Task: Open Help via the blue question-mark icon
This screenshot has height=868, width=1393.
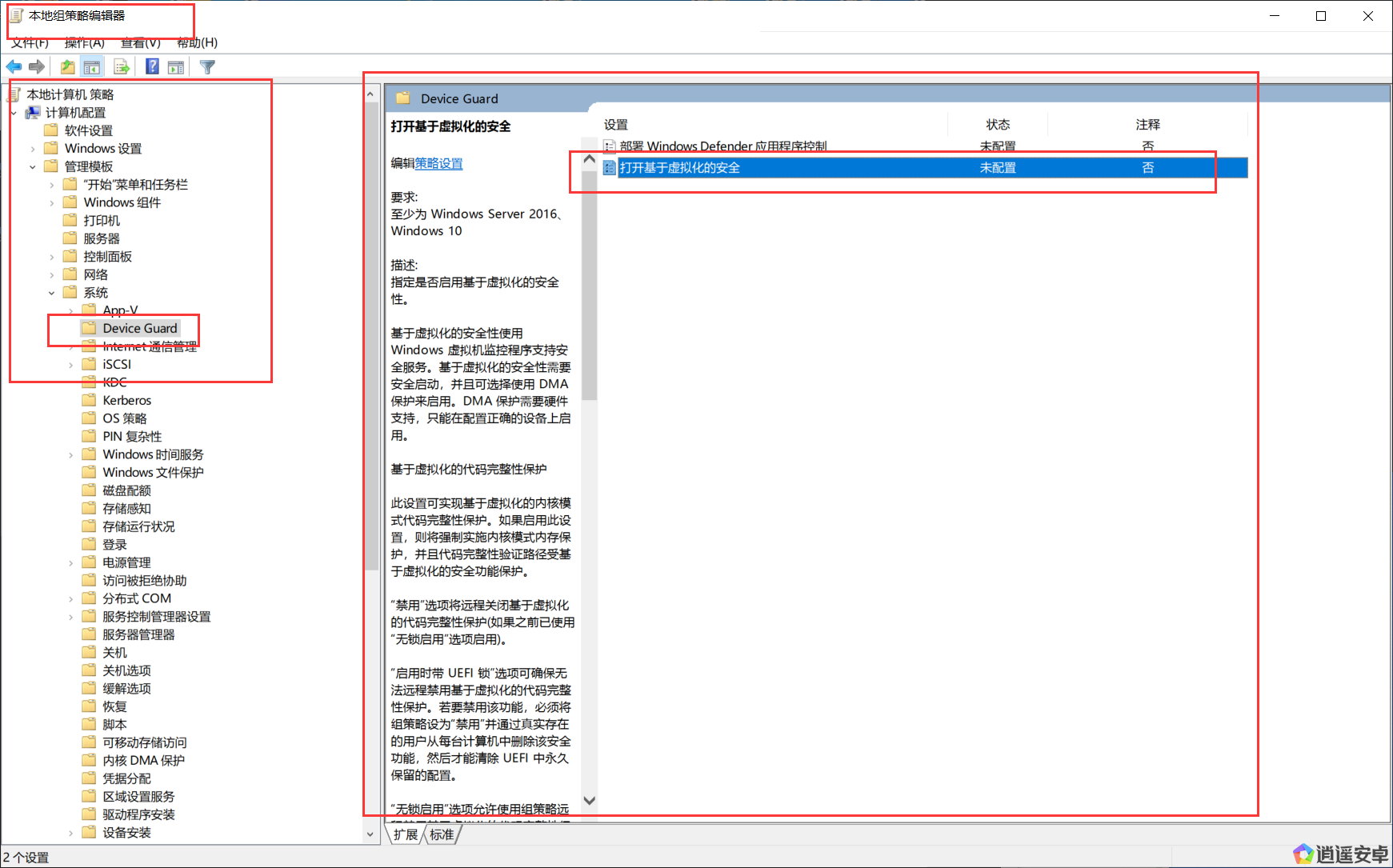Action: (x=152, y=67)
